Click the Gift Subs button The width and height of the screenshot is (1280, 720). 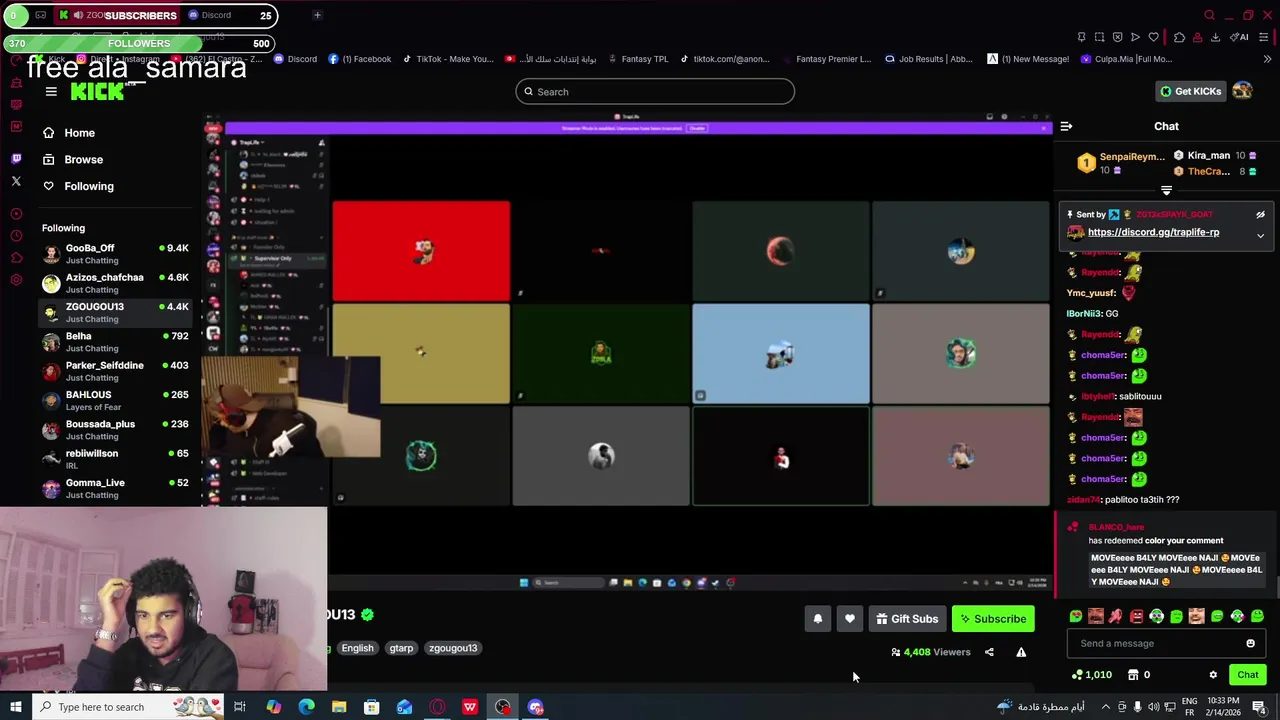[x=907, y=619]
